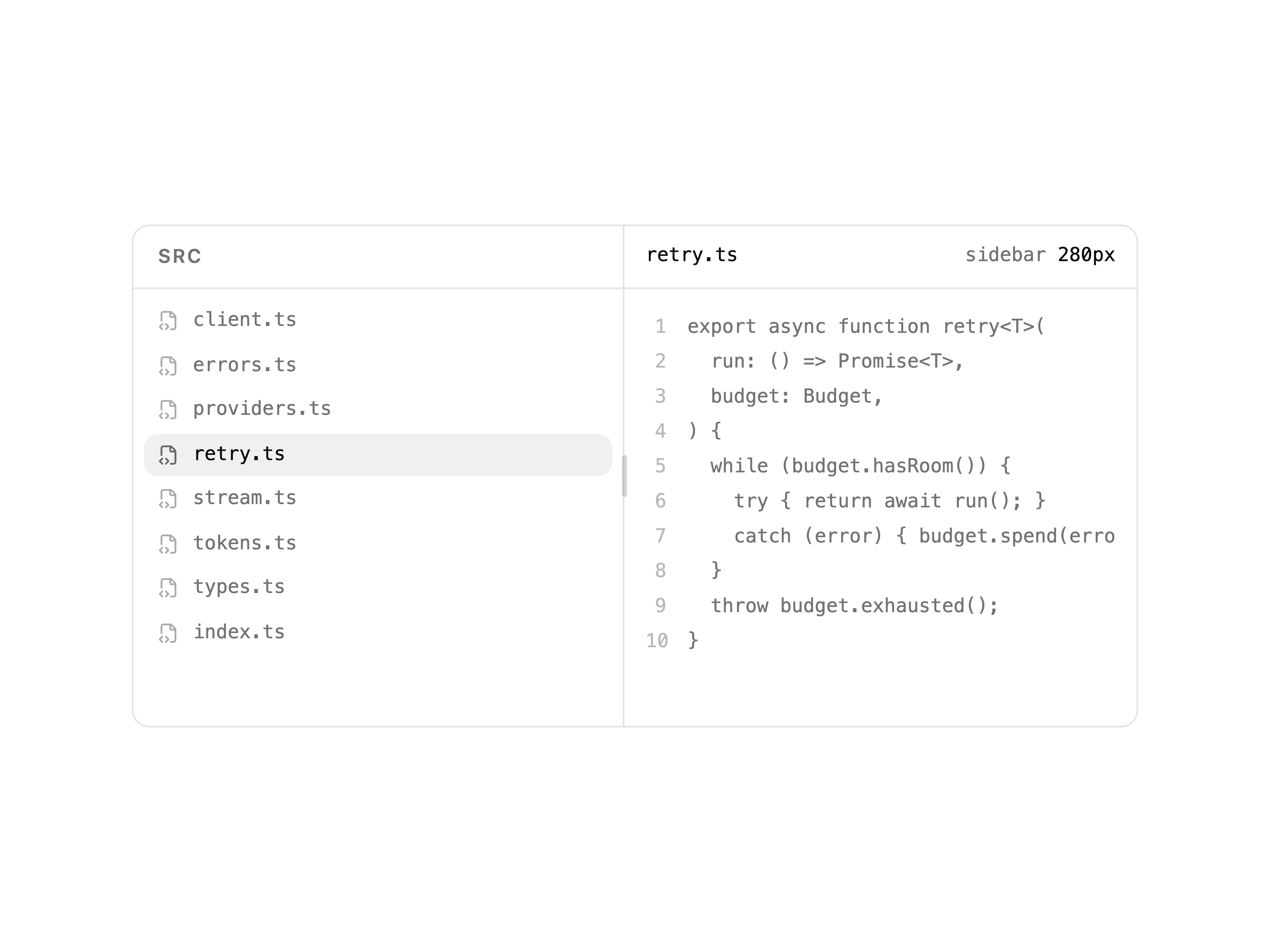Open the index.ts file
The height and width of the screenshot is (952, 1270).
click(378, 632)
